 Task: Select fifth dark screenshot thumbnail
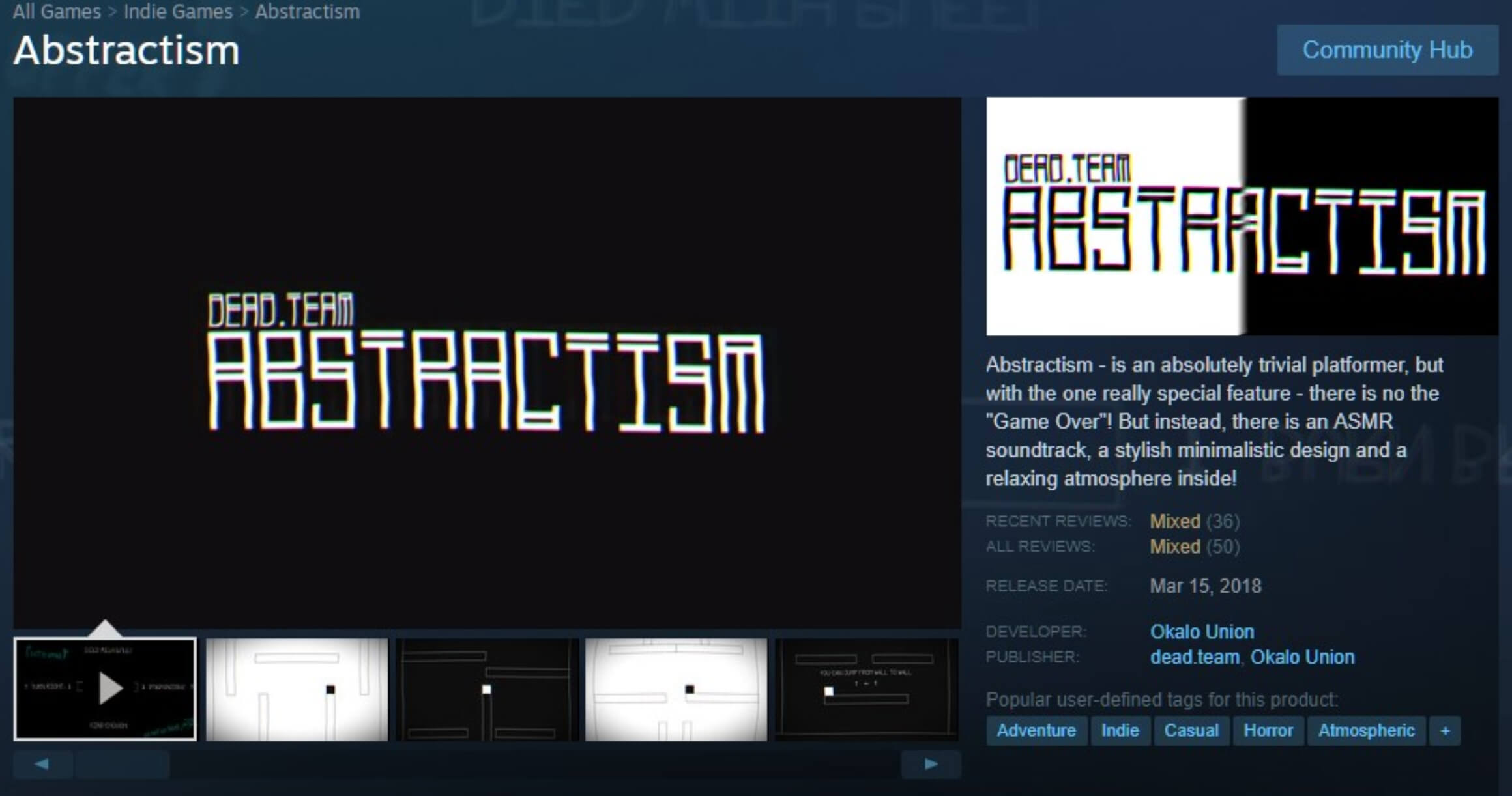click(x=866, y=689)
